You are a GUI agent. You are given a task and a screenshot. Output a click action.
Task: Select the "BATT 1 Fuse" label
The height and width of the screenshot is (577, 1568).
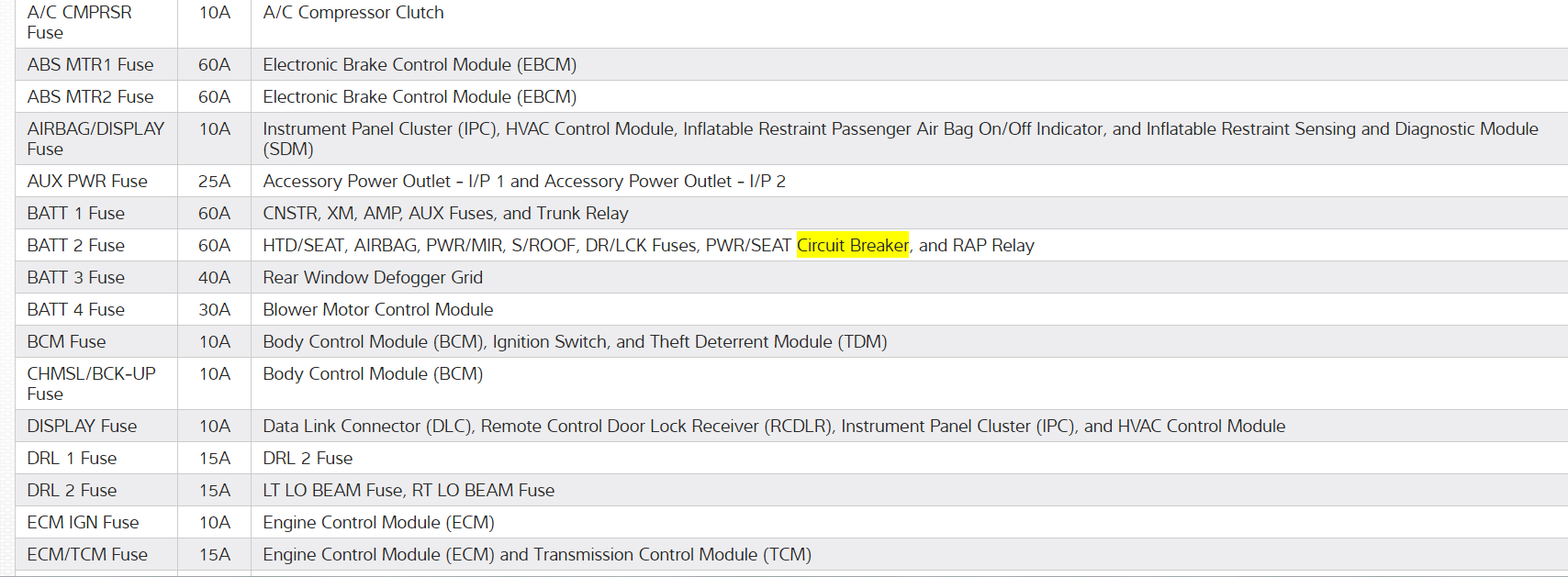pos(75,213)
